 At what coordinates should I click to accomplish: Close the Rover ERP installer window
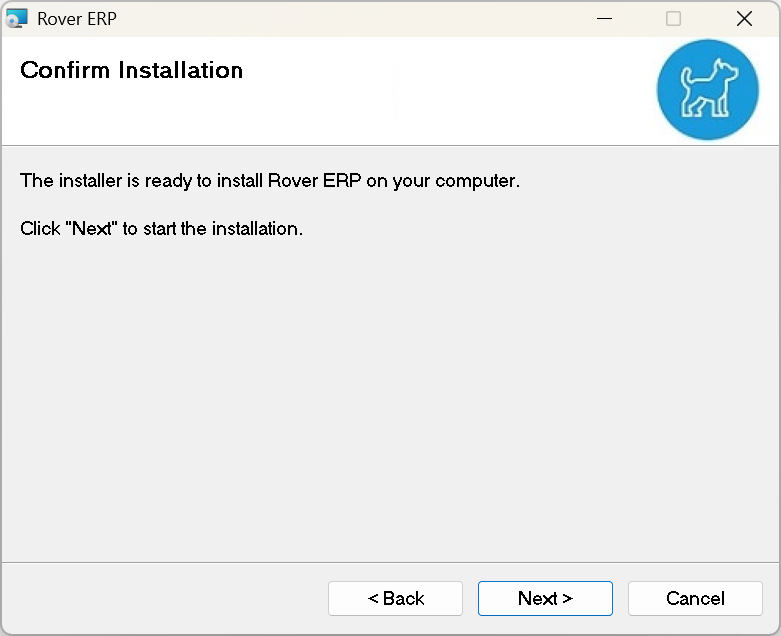click(744, 19)
